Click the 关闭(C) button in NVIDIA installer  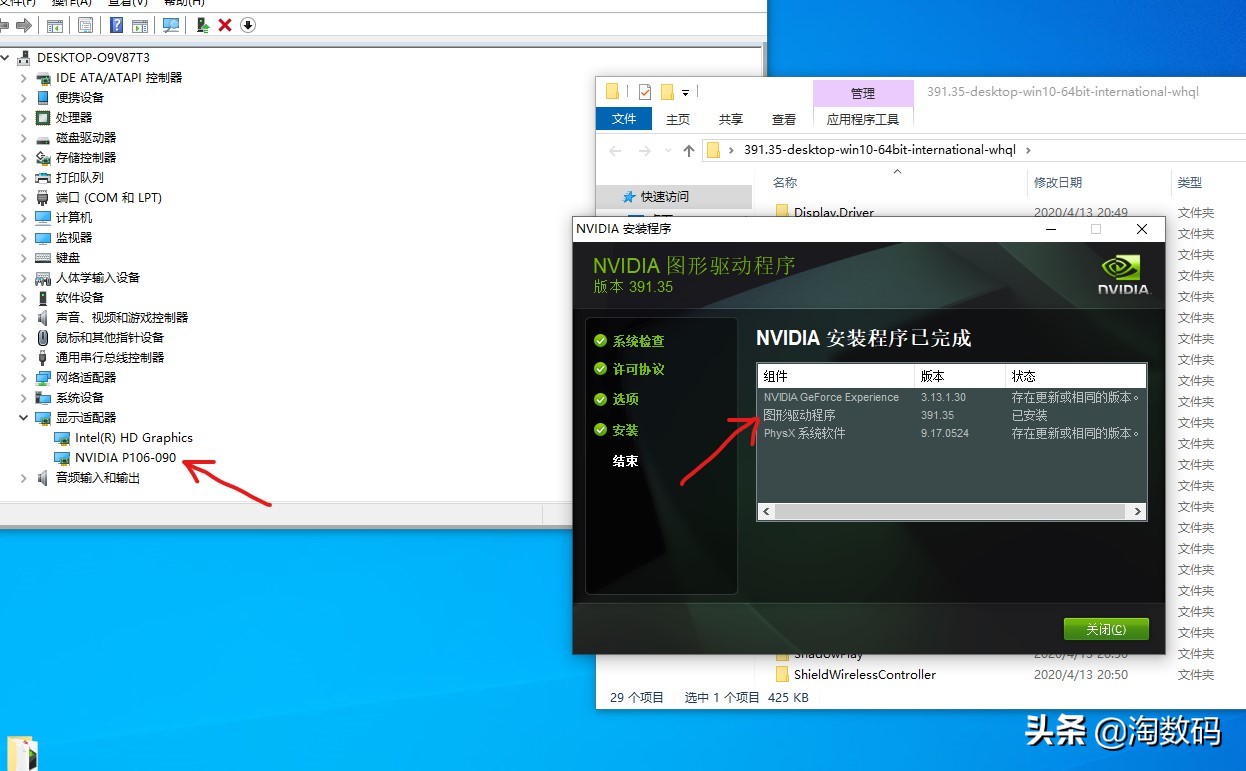coord(1105,629)
